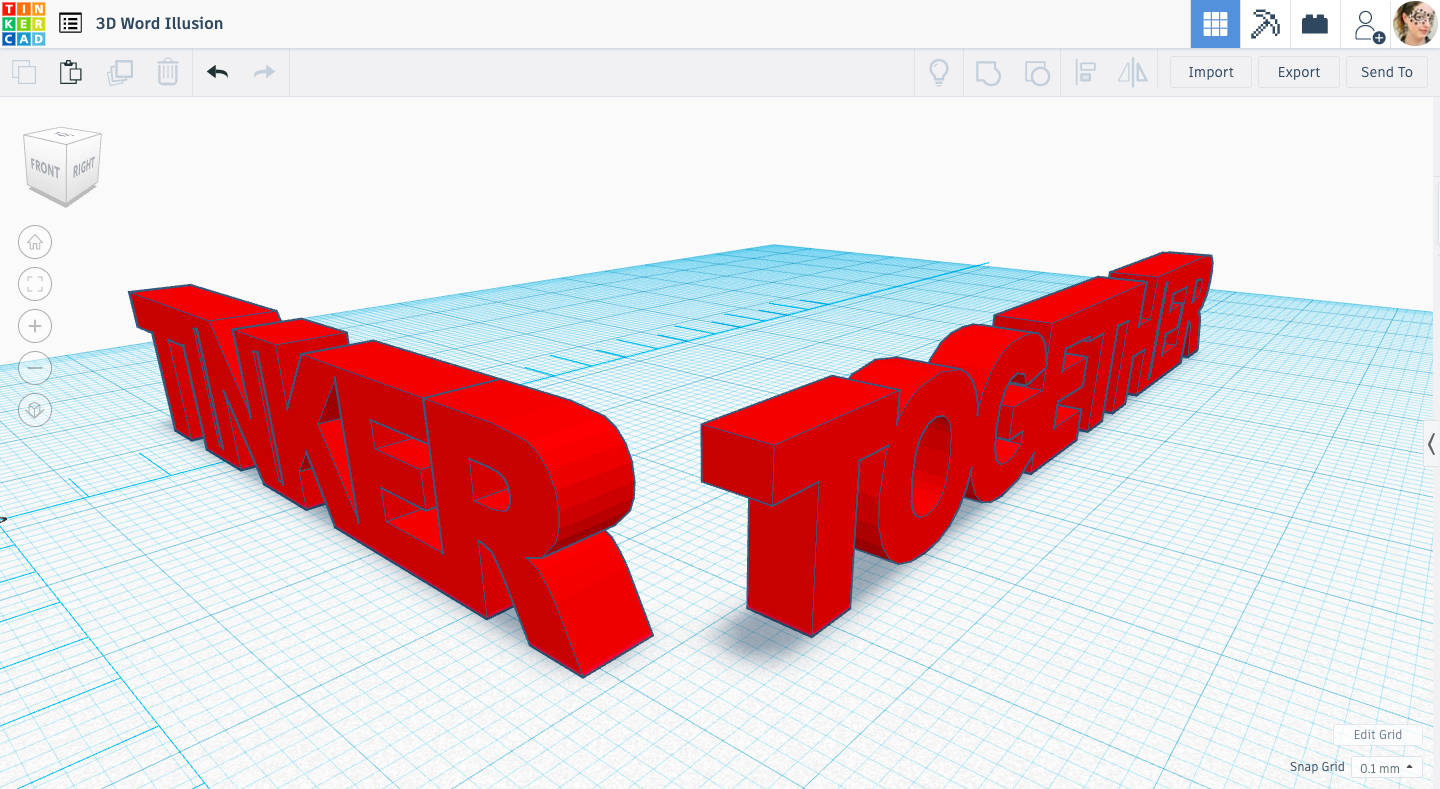Select the Group tool
Screen dimensions: 1440x789
coord(988,72)
